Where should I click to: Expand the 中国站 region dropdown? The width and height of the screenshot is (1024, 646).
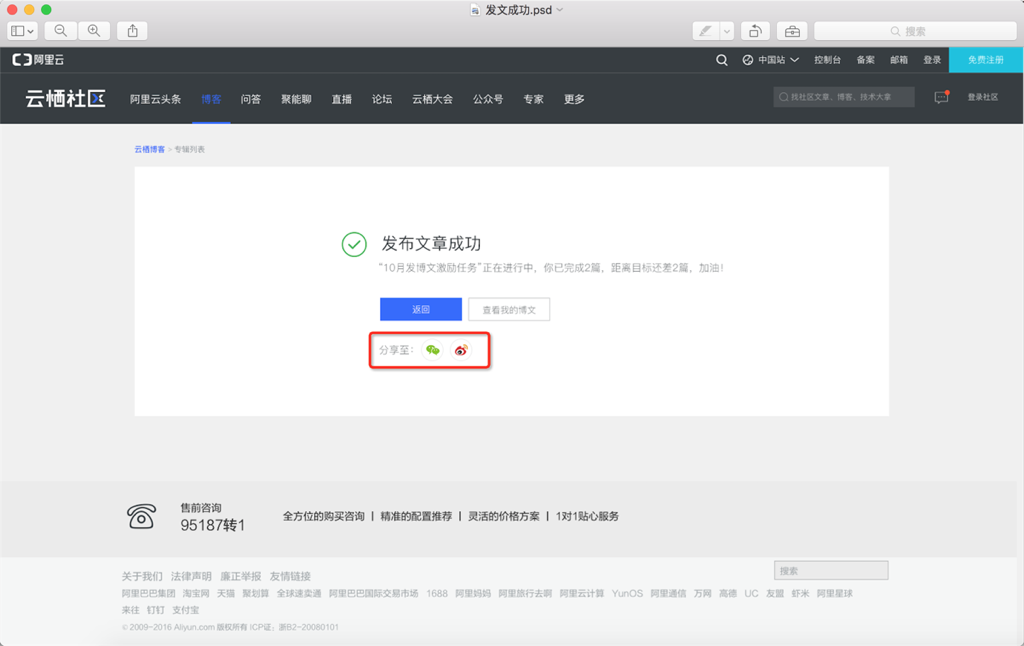tap(771, 60)
